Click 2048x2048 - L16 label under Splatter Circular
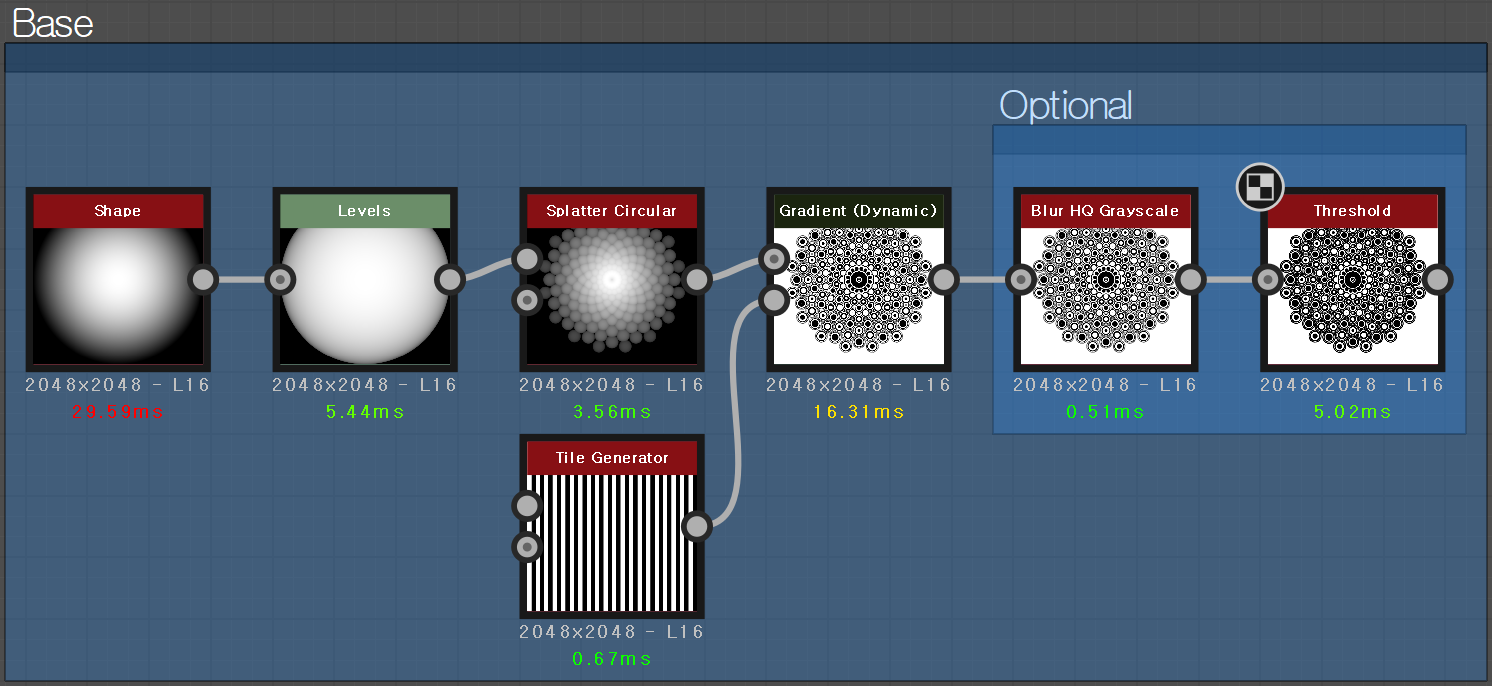1492x686 pixels. (x=612, y=385)
